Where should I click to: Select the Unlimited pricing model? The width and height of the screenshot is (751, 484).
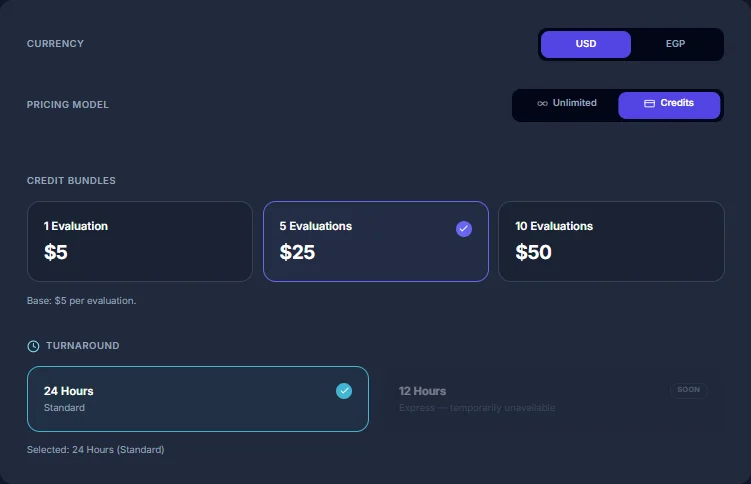(x=567, y=103)
